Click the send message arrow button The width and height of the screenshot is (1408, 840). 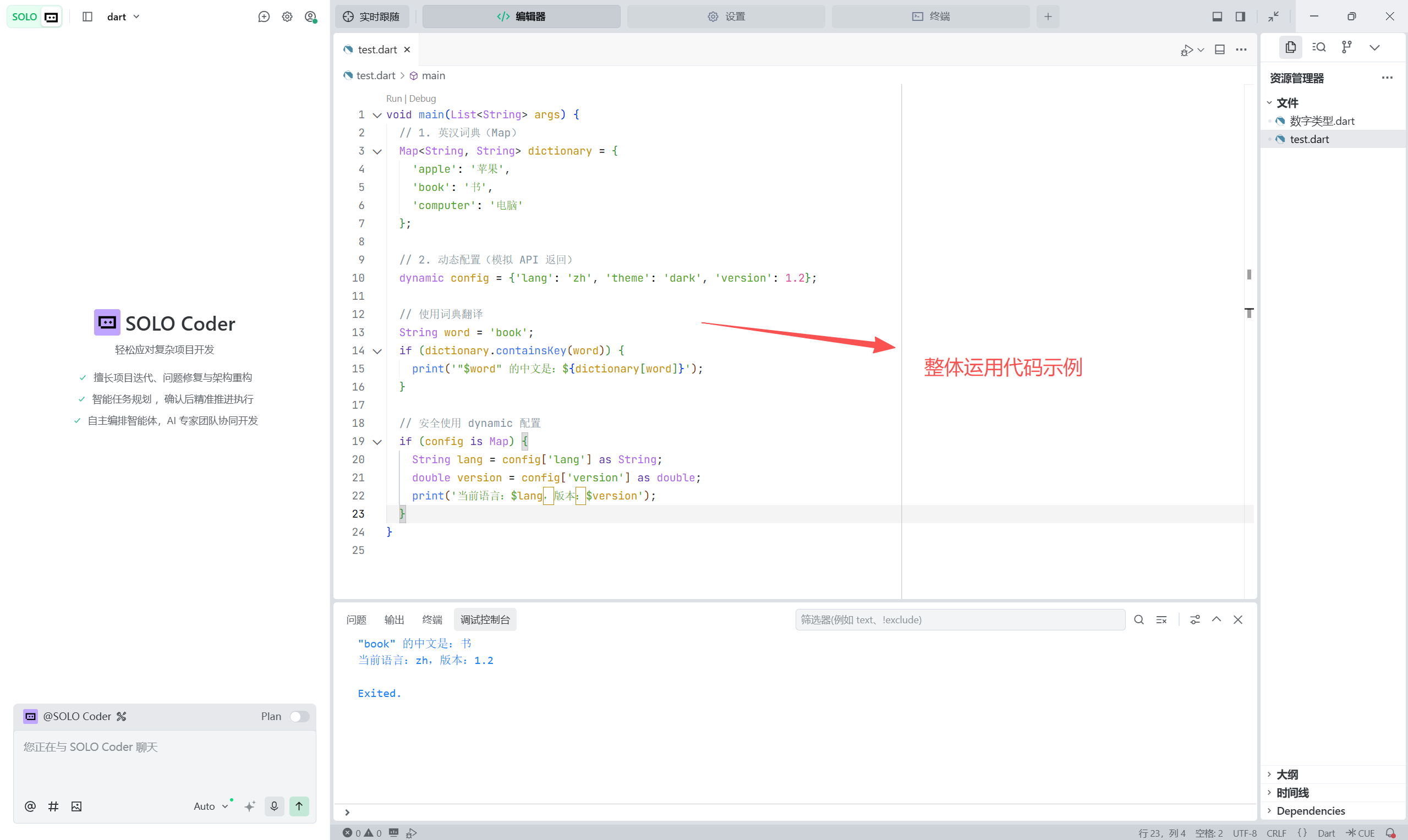pos(299,806)
